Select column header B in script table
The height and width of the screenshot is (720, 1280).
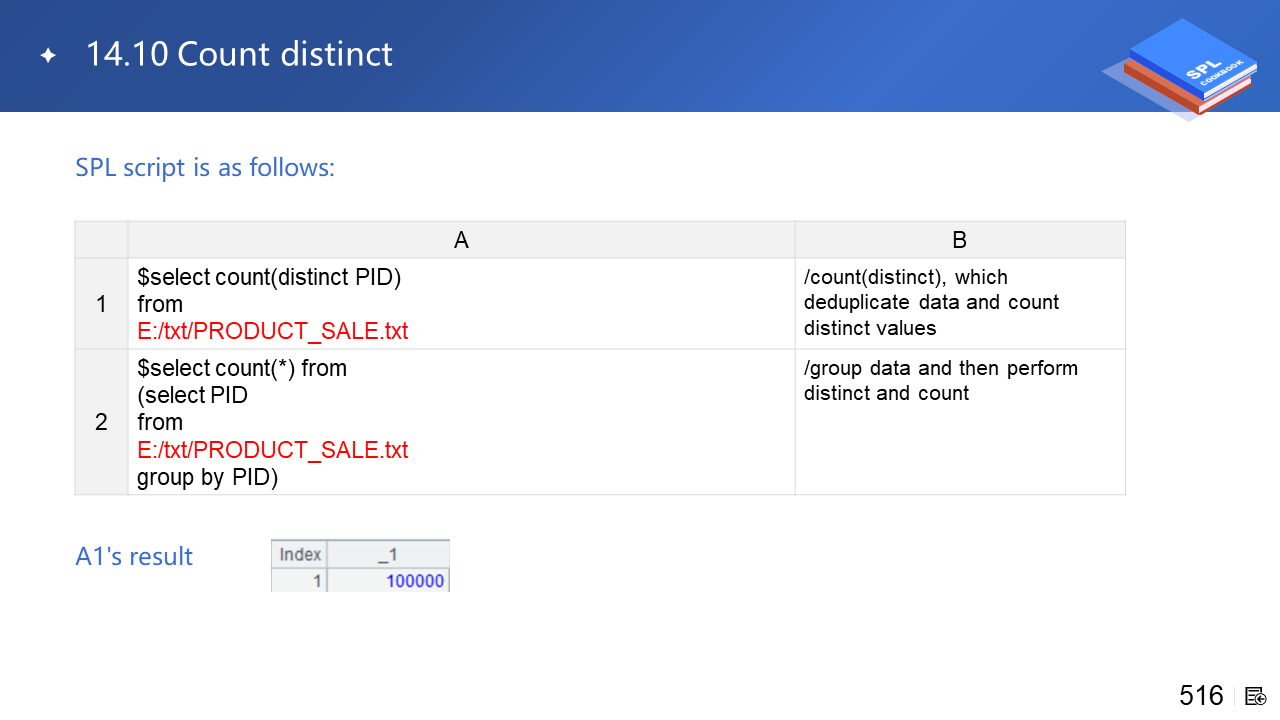(959, 240)
